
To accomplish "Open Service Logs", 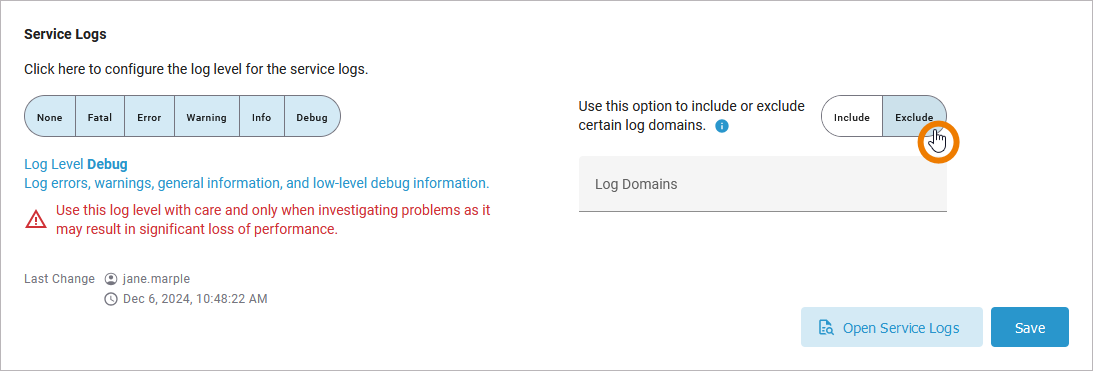I will 892,327.
